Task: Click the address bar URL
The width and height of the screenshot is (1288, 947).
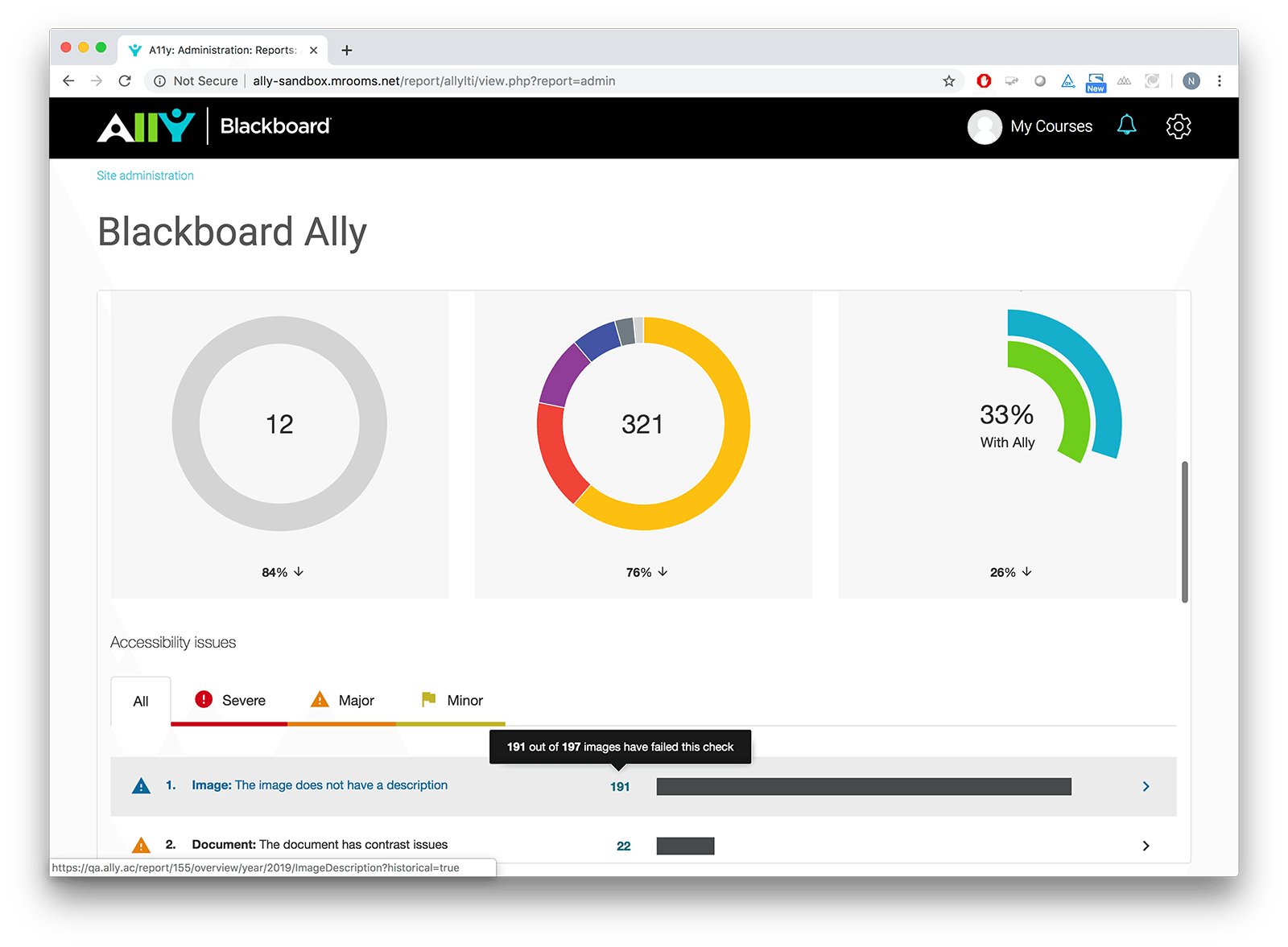Action: [x=434, y=80]
